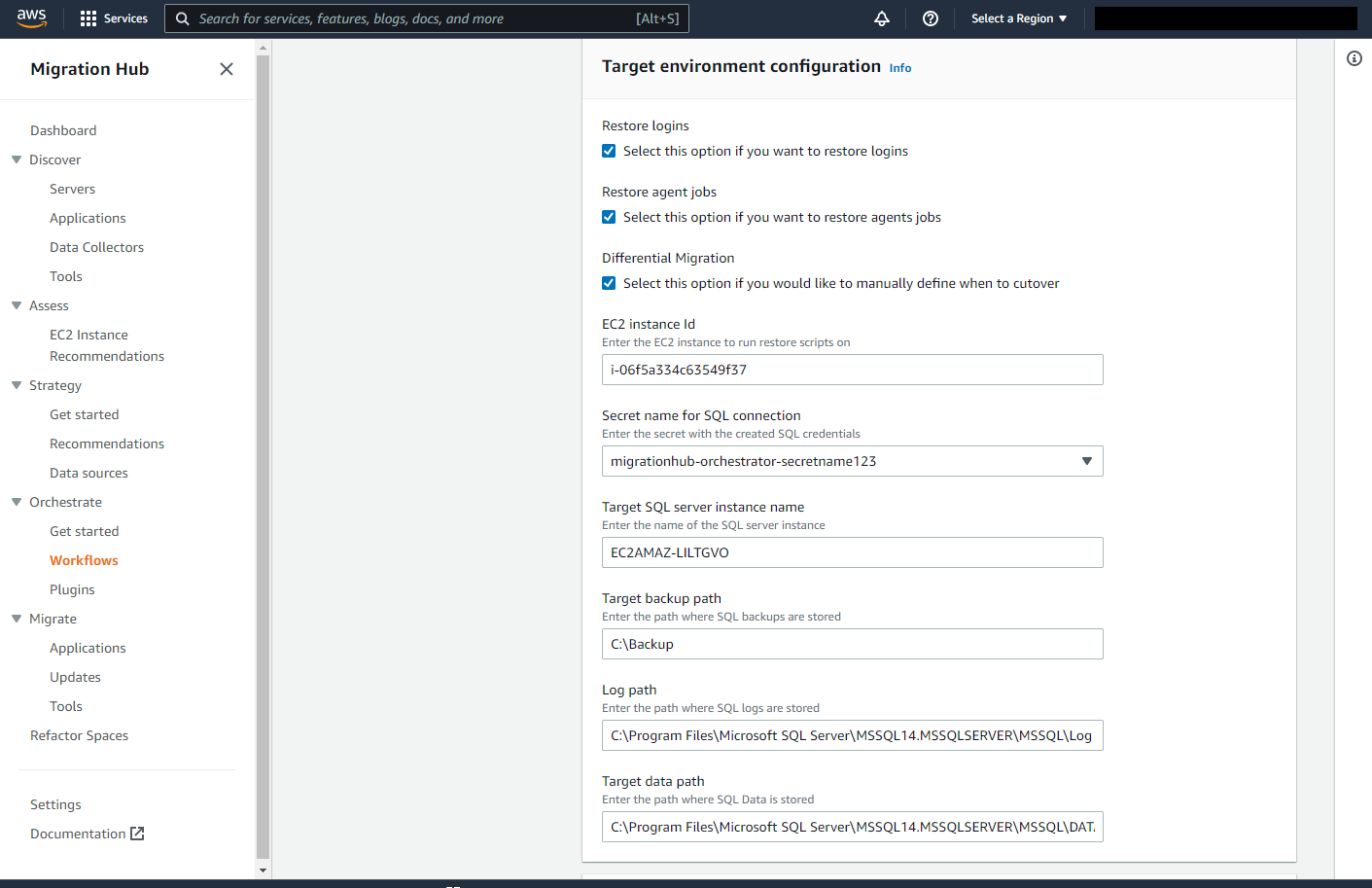Toggle the Differential Migration checkbox
This screenshot has height=888, width=1372.
pyautogui.click(x=609, y=283)
